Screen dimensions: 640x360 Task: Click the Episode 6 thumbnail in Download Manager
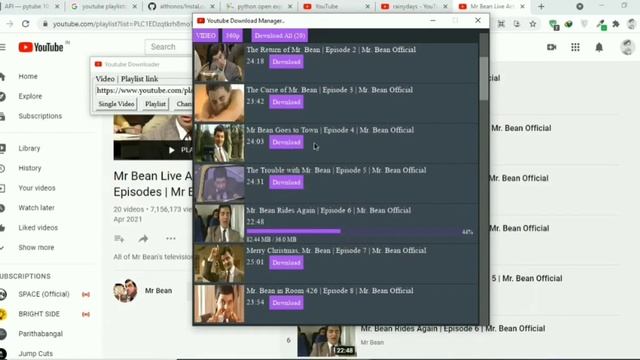pos(219,223)
